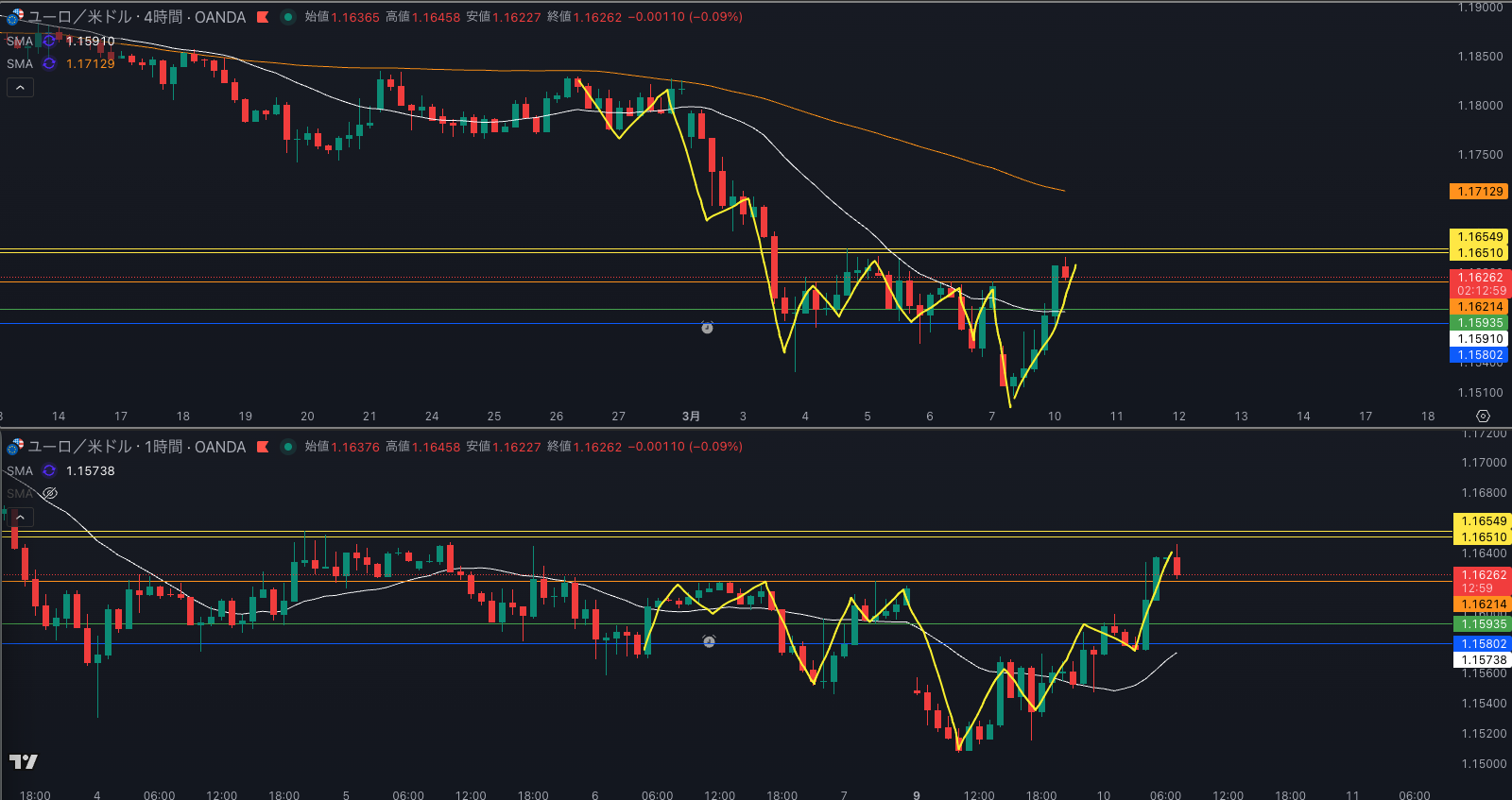Click the orange 1.17129 SMA price label
The image size is (1512, 800).
click(x=1480, y=192)
